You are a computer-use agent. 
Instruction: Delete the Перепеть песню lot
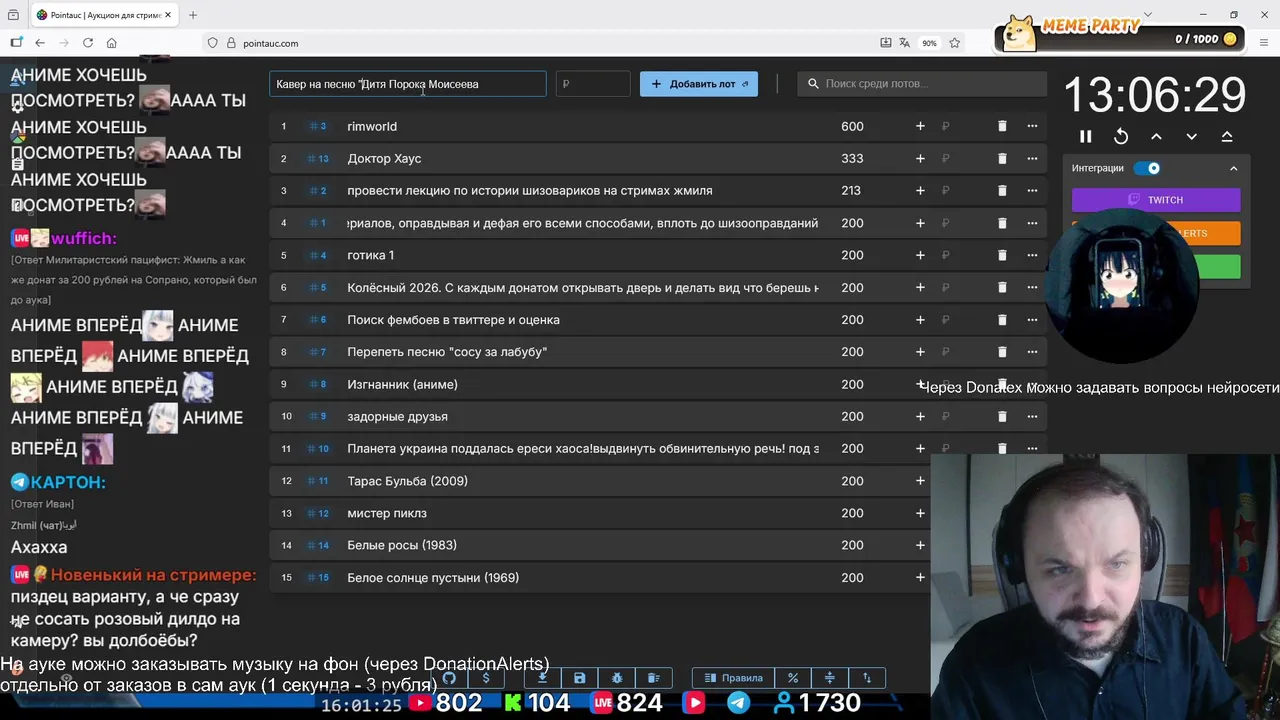1002,352
